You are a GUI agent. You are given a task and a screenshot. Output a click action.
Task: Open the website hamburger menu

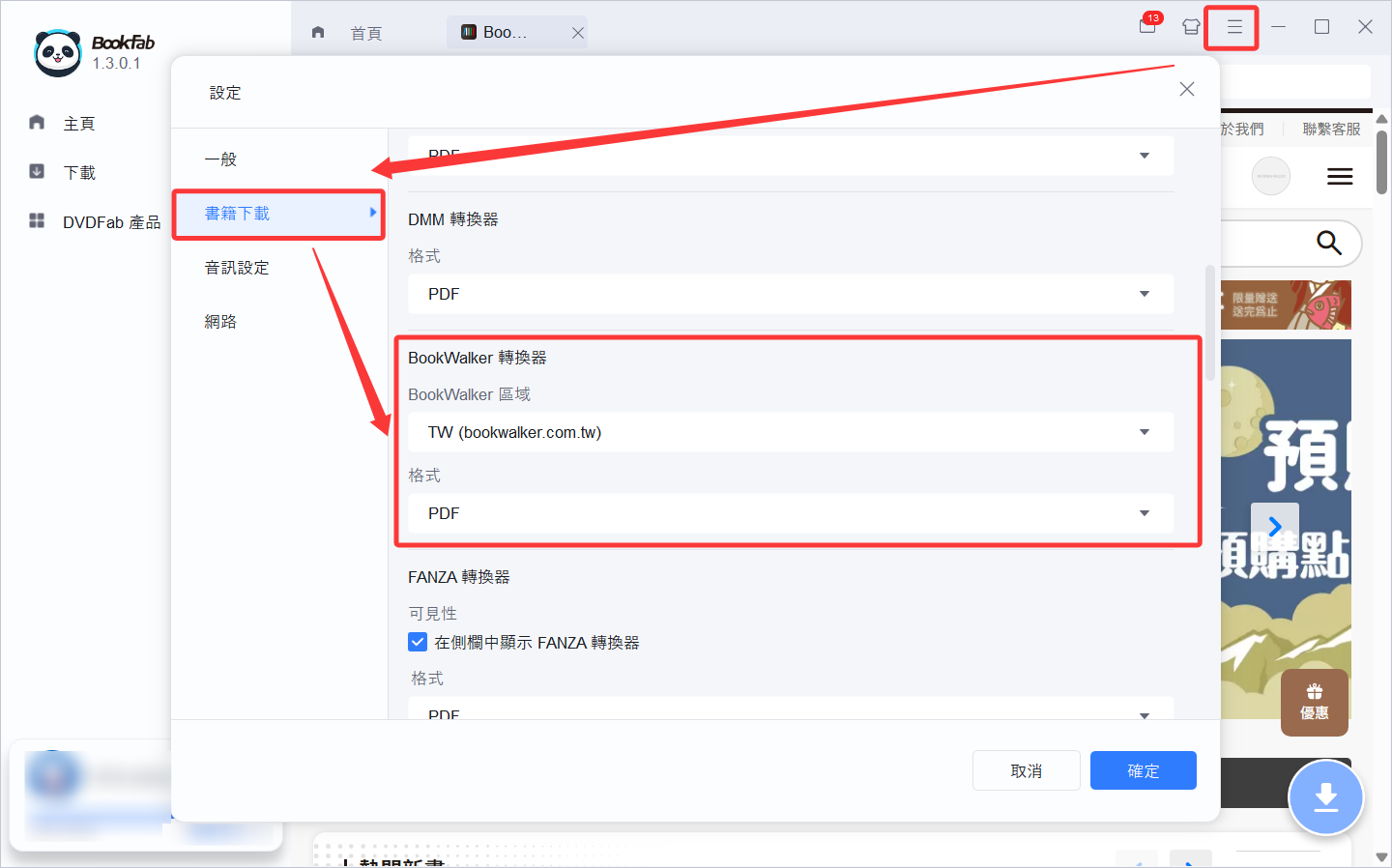[x=1340, y=177]
